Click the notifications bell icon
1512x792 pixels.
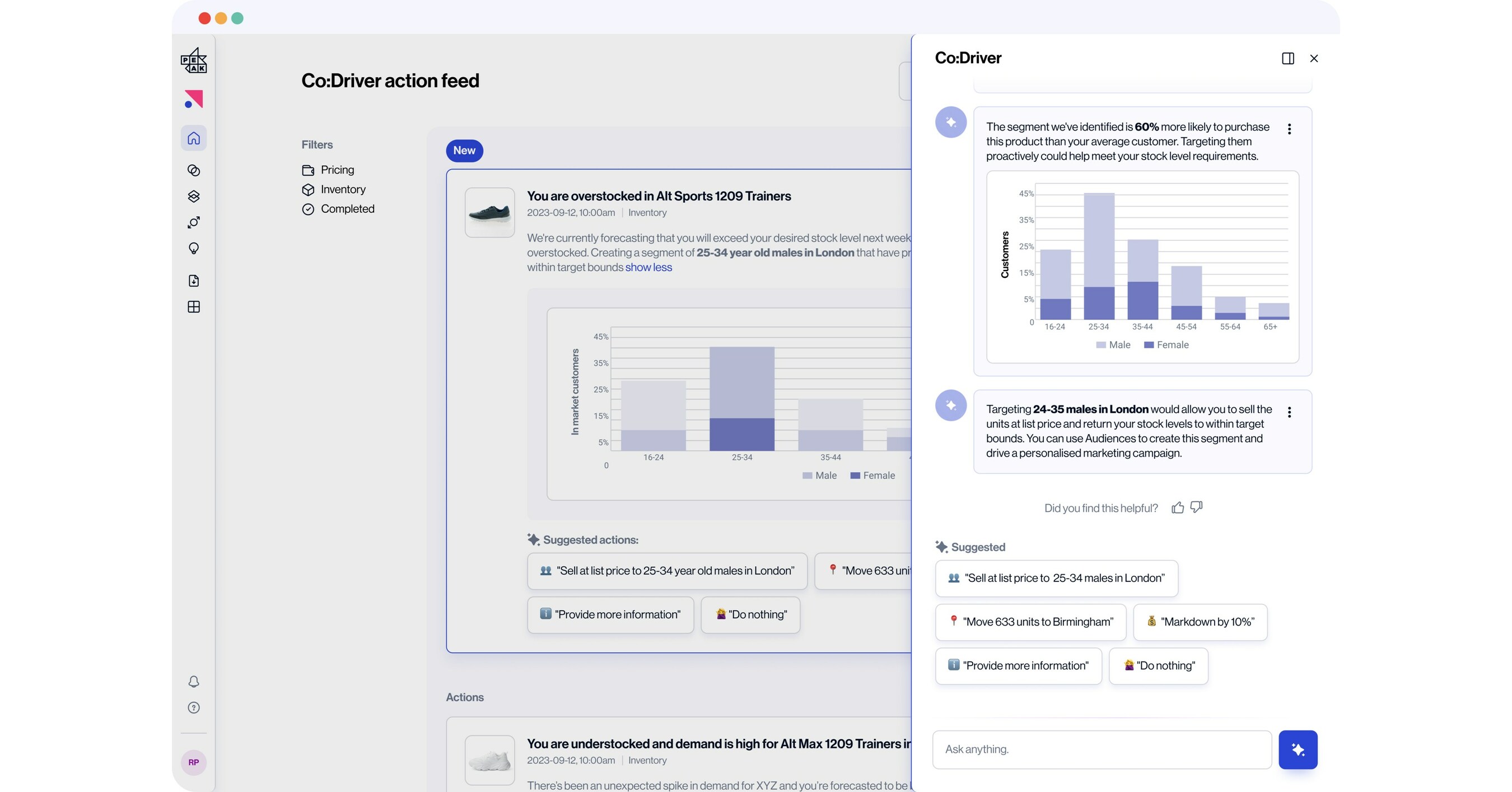pos(194,682)
